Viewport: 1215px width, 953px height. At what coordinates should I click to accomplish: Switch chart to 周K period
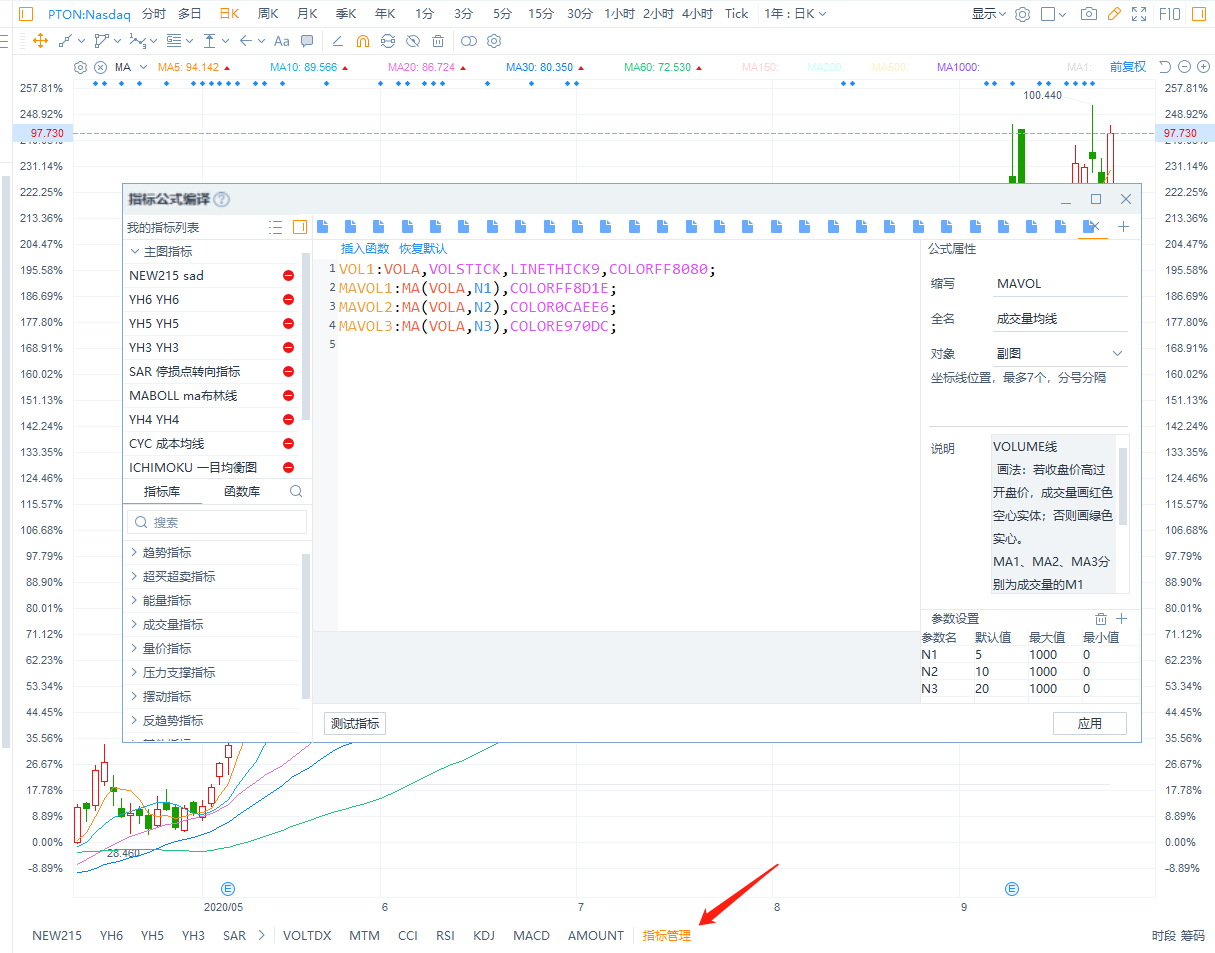pos(268,14)
